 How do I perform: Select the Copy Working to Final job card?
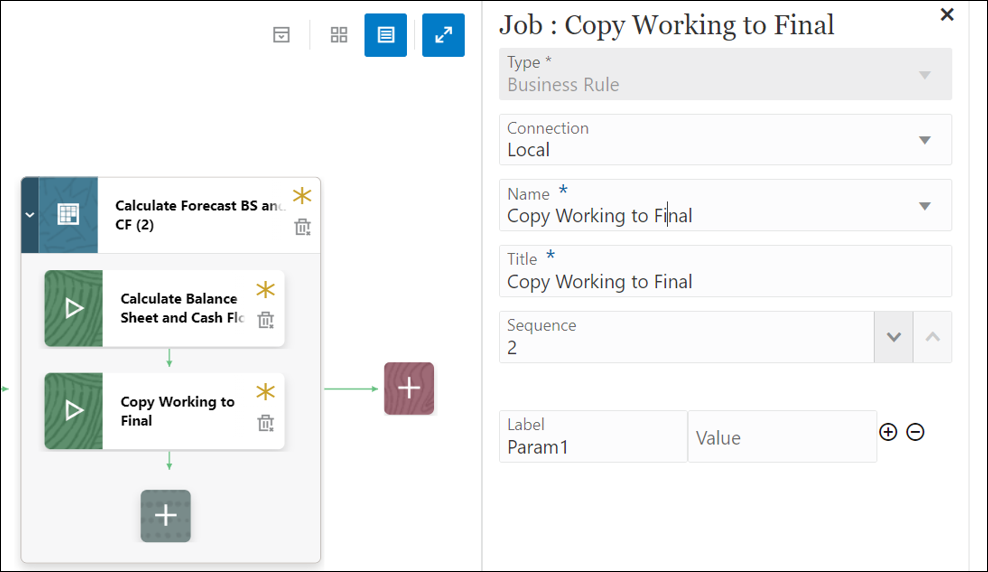164,411
